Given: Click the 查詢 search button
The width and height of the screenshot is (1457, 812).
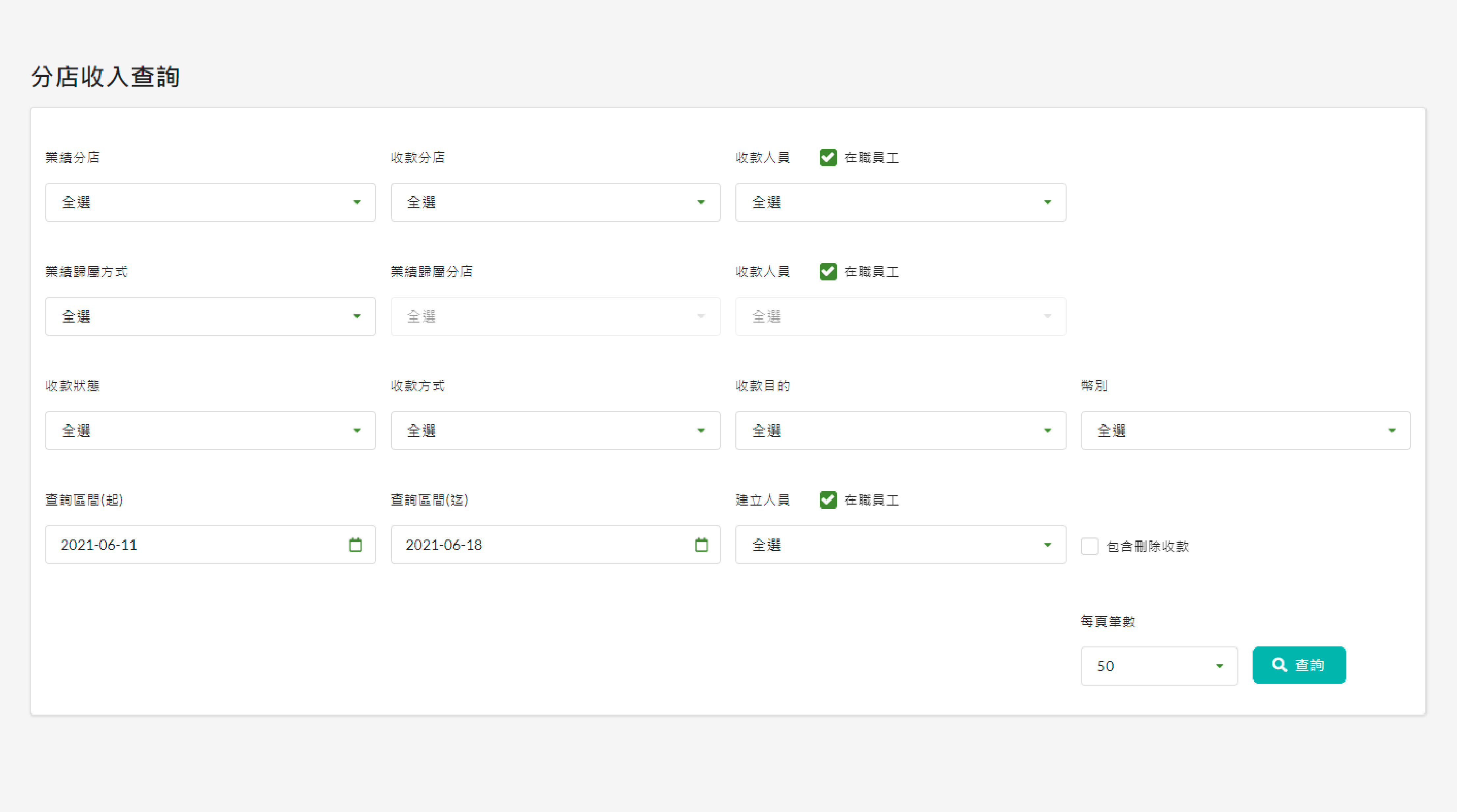Looking at the screenshot, I should [x=1299, y=665].
